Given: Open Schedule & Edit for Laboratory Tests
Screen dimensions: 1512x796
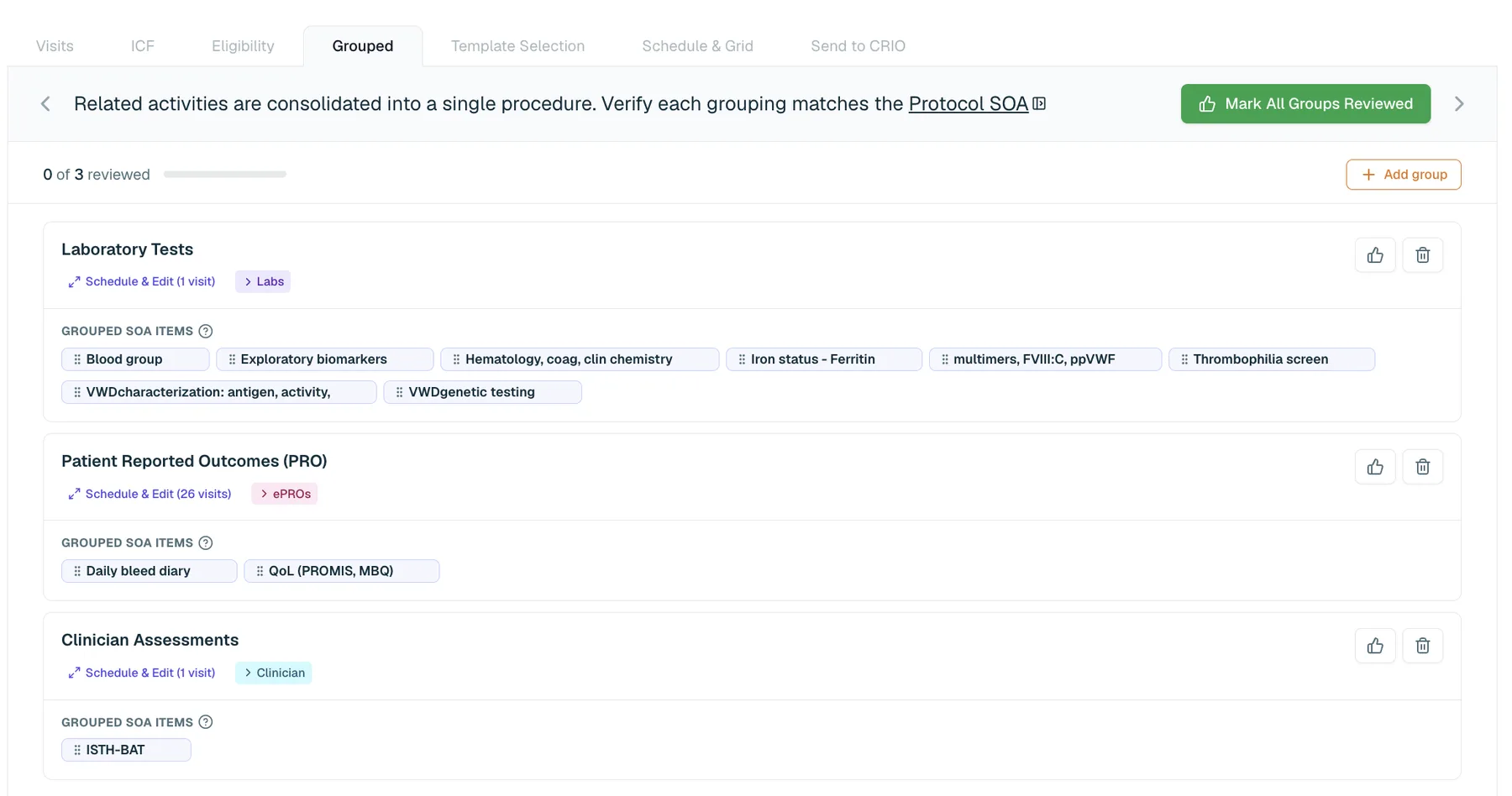Looking at the screenshot, I should (142, 281).
